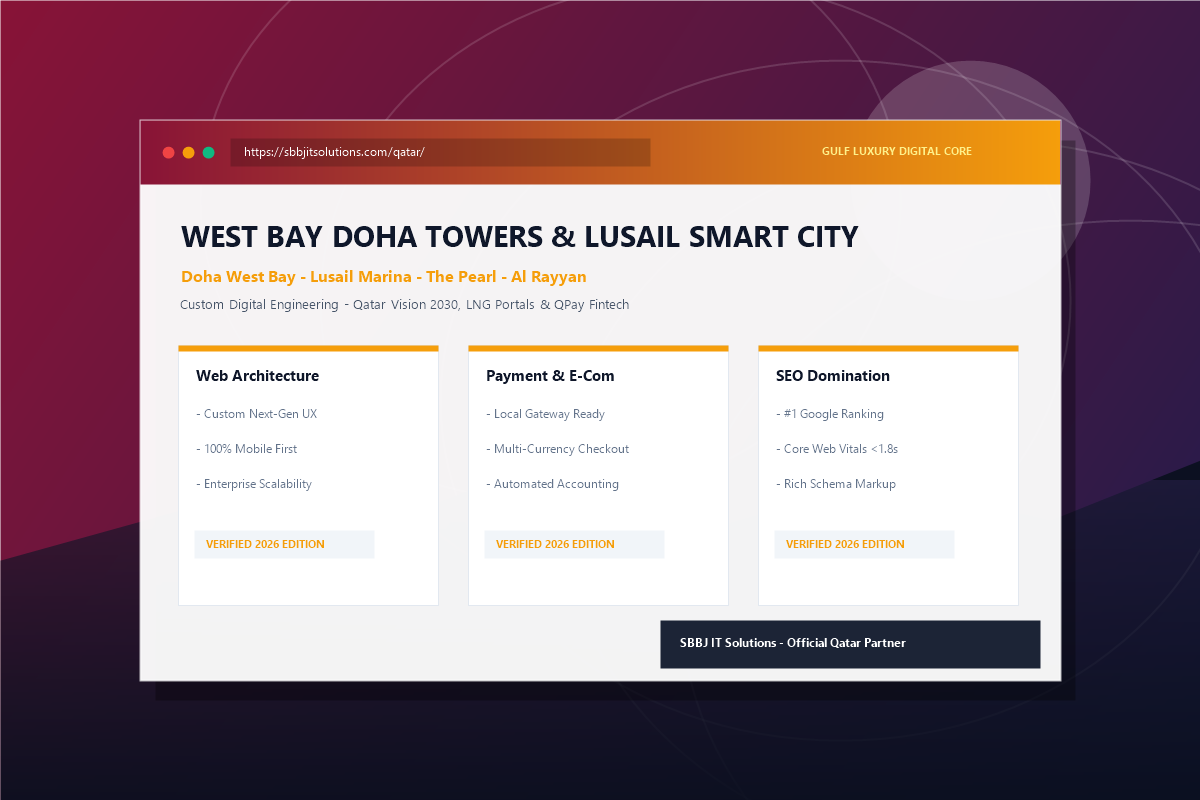The height and width of the screenshot is (800, 1200).
Task: Open the Web Architecture card title
Action: (x=258, y=376)
